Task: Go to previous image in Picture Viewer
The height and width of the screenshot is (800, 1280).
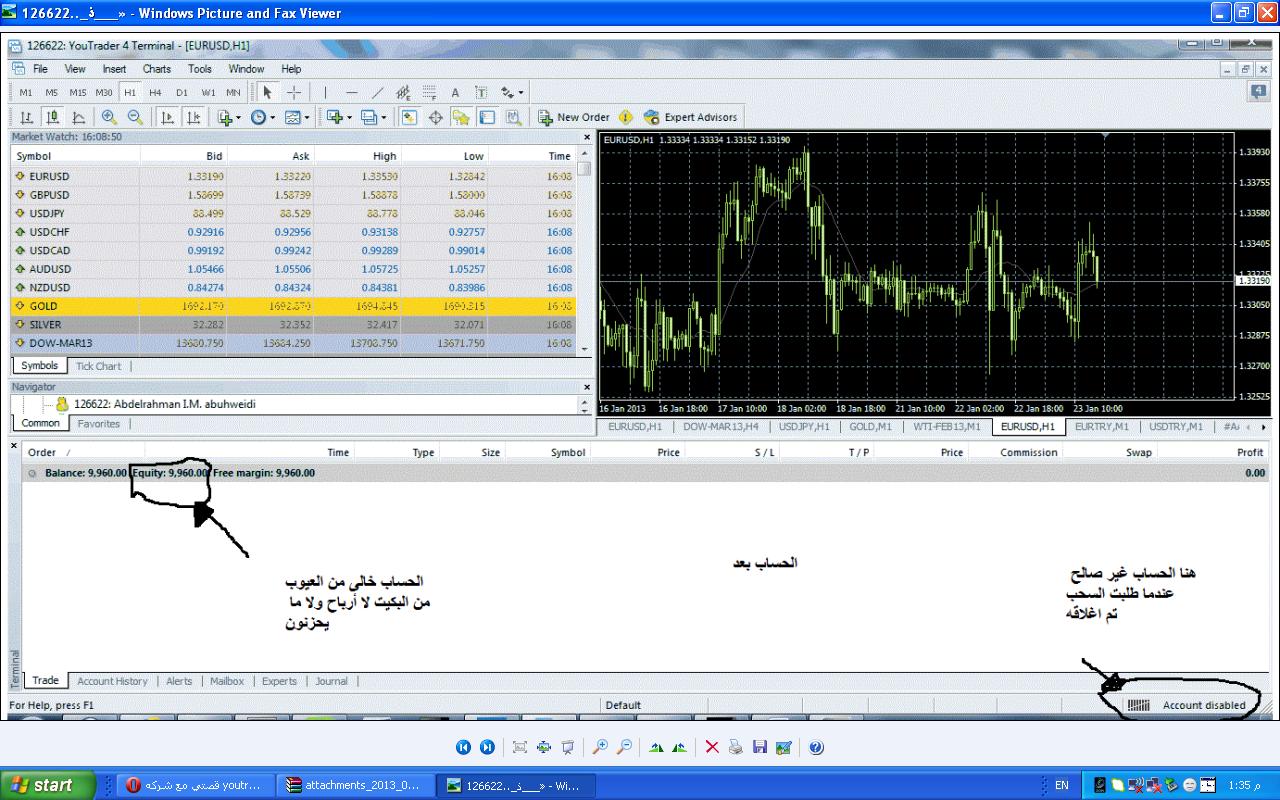Action: click(463, 747)
